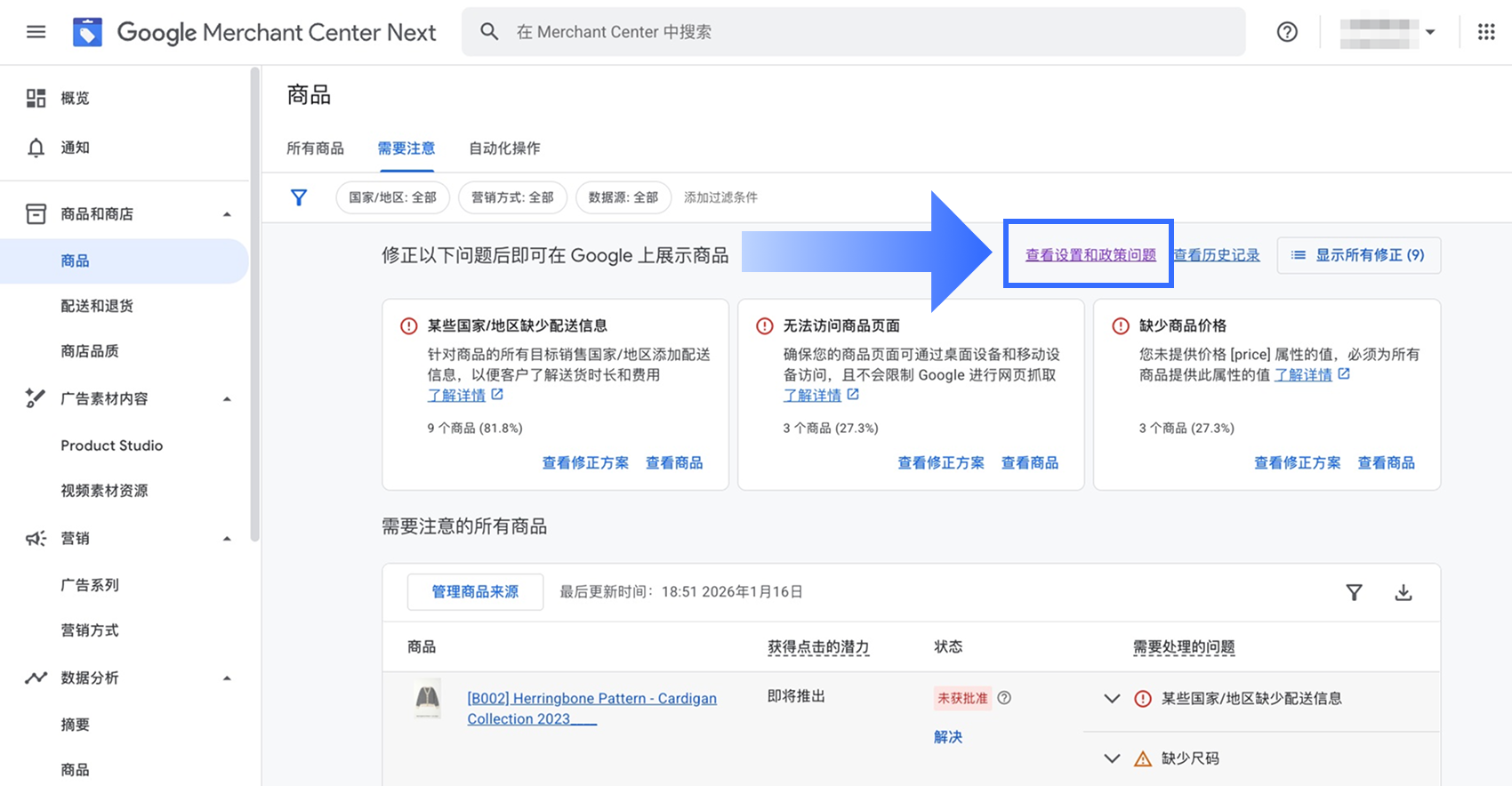Click error icon on 缺少商品价格 card

1121,325
